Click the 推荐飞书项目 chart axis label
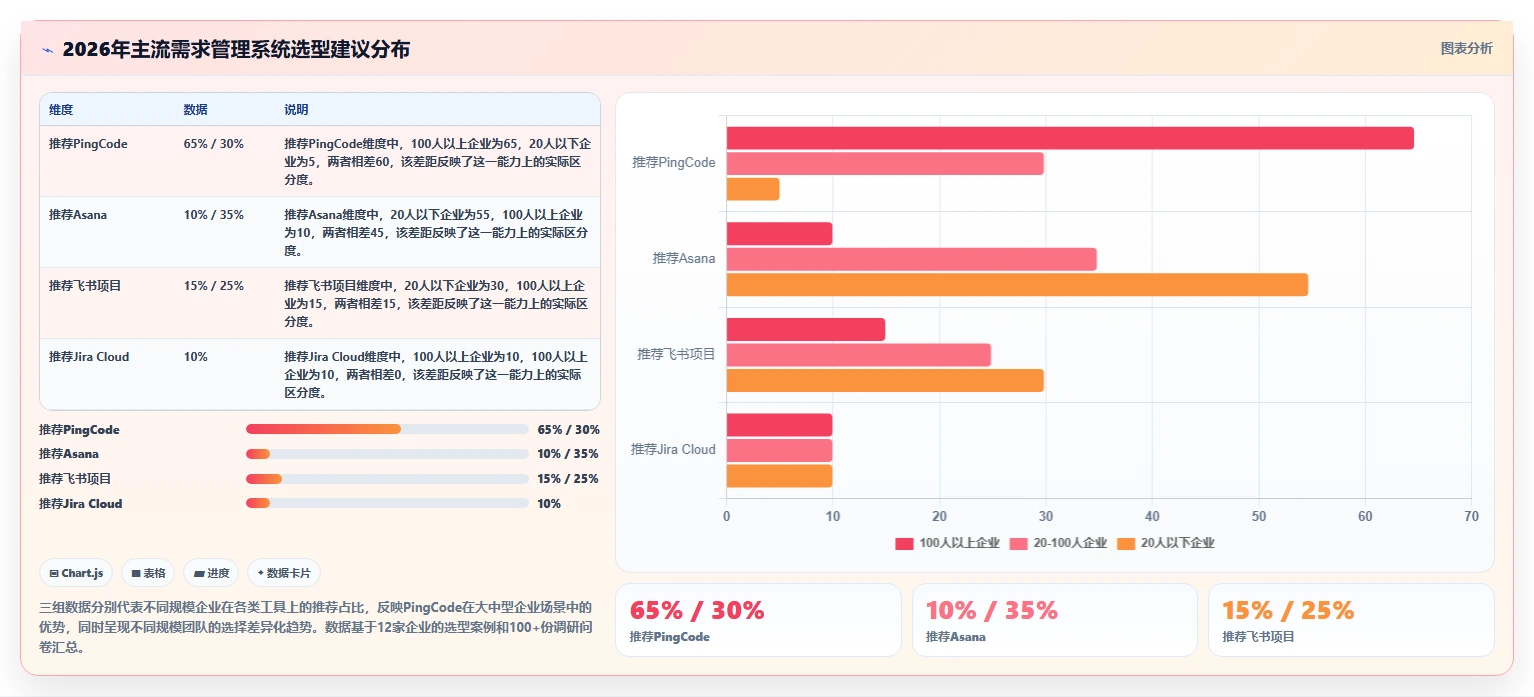This screenshot has height=697, width=1534. (x=677, y=354)
